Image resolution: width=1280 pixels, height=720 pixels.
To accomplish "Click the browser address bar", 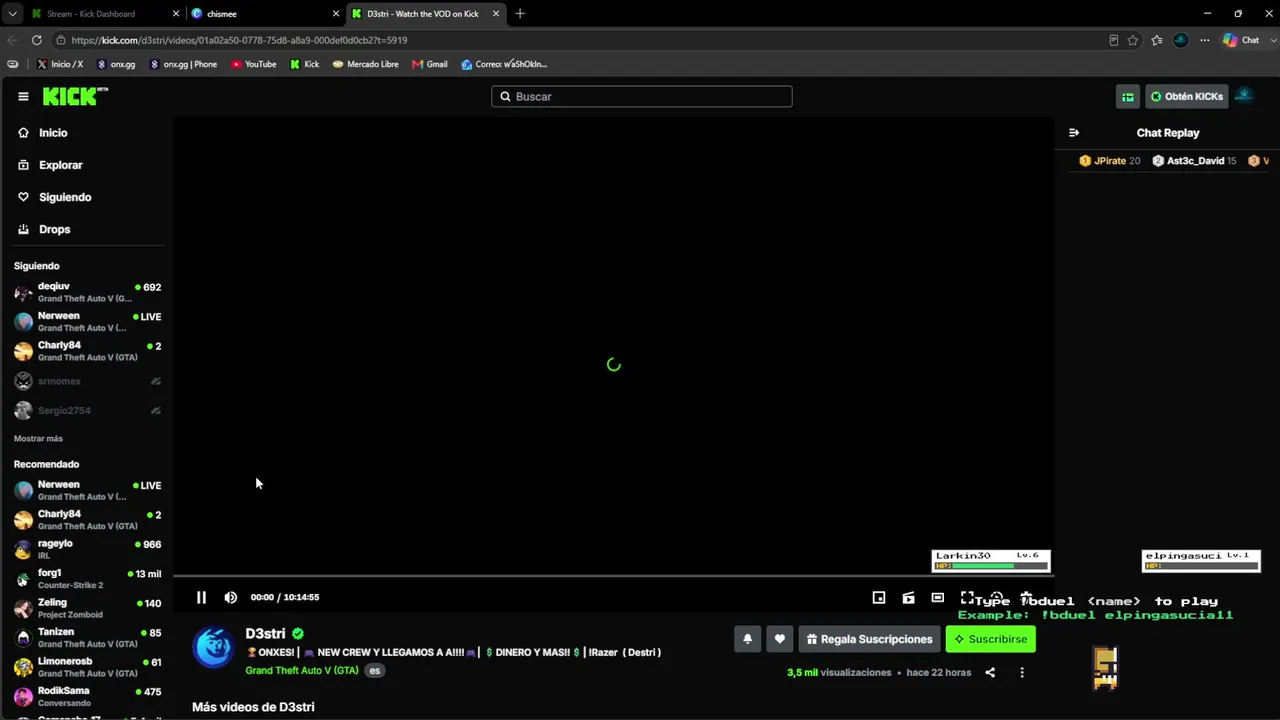I will click(580, 40).
